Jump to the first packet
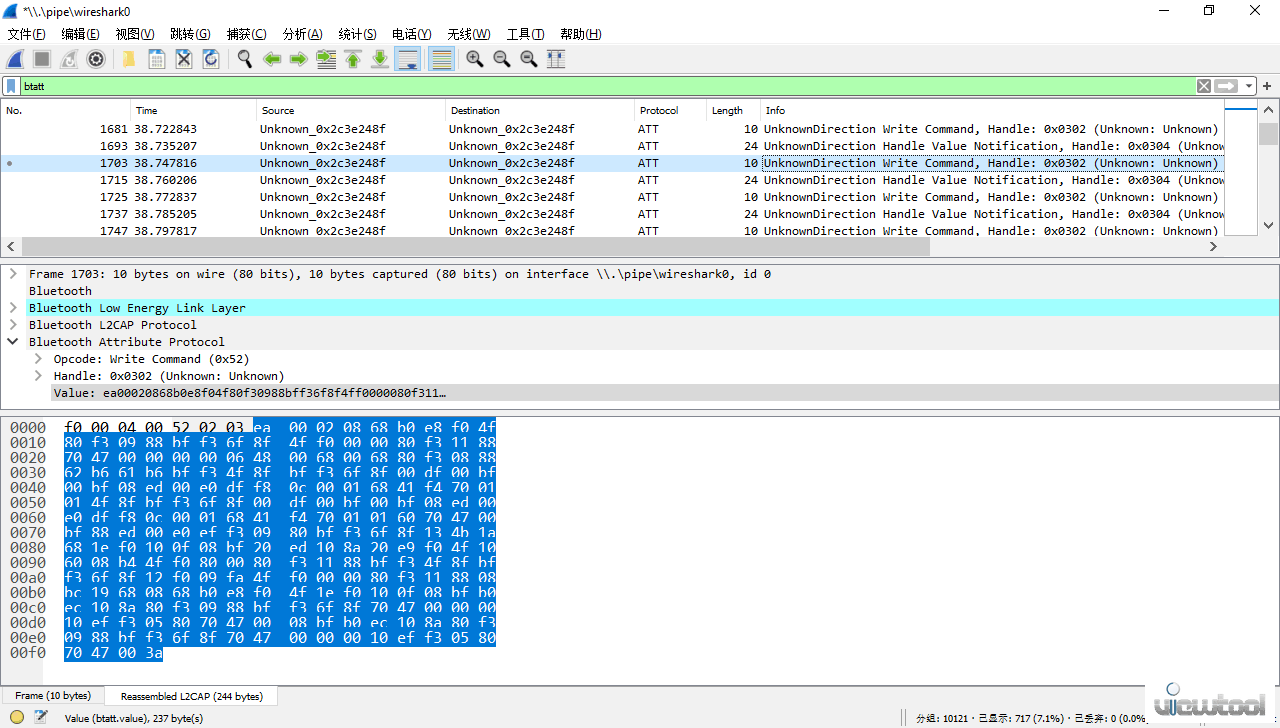 [x=353, y=59]
